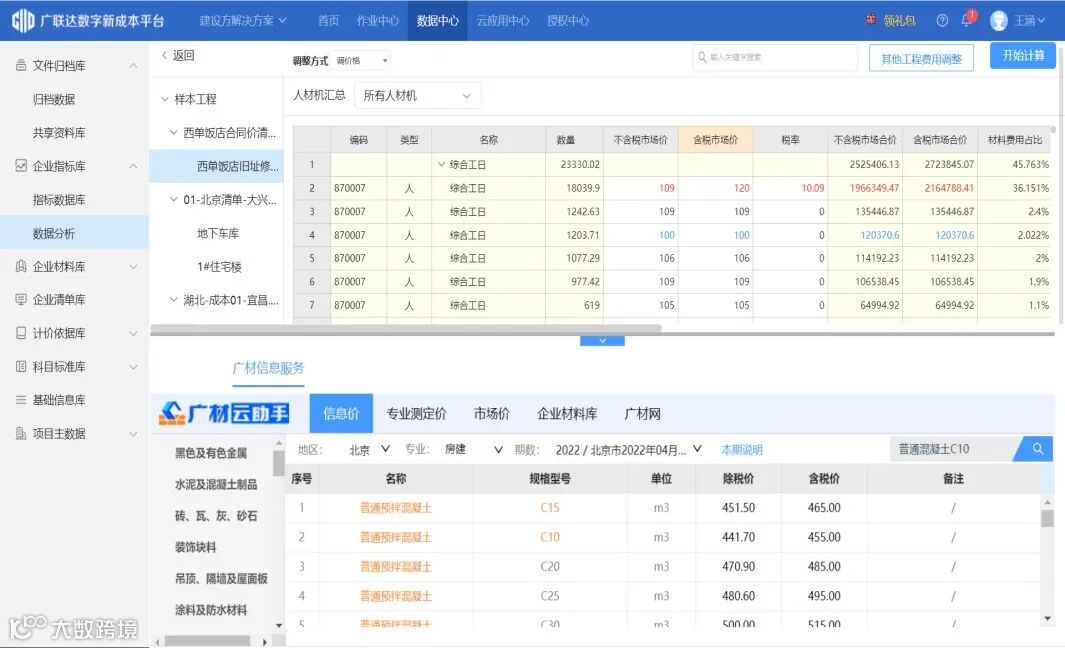Viewport: 1065px width, 648px height.
Task: Click the blue panel collapse arrow handle
Action: [x=602, y=340]
